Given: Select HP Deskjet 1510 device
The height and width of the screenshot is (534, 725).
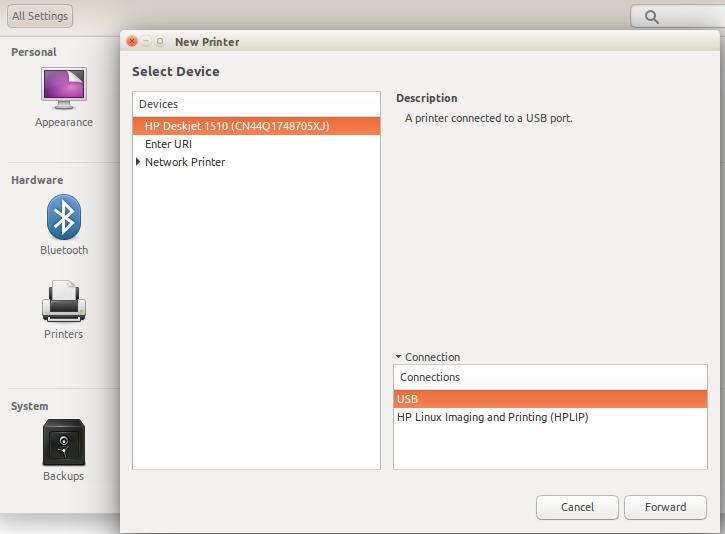Looking at the screenshot, I should (x=256, y=126).
